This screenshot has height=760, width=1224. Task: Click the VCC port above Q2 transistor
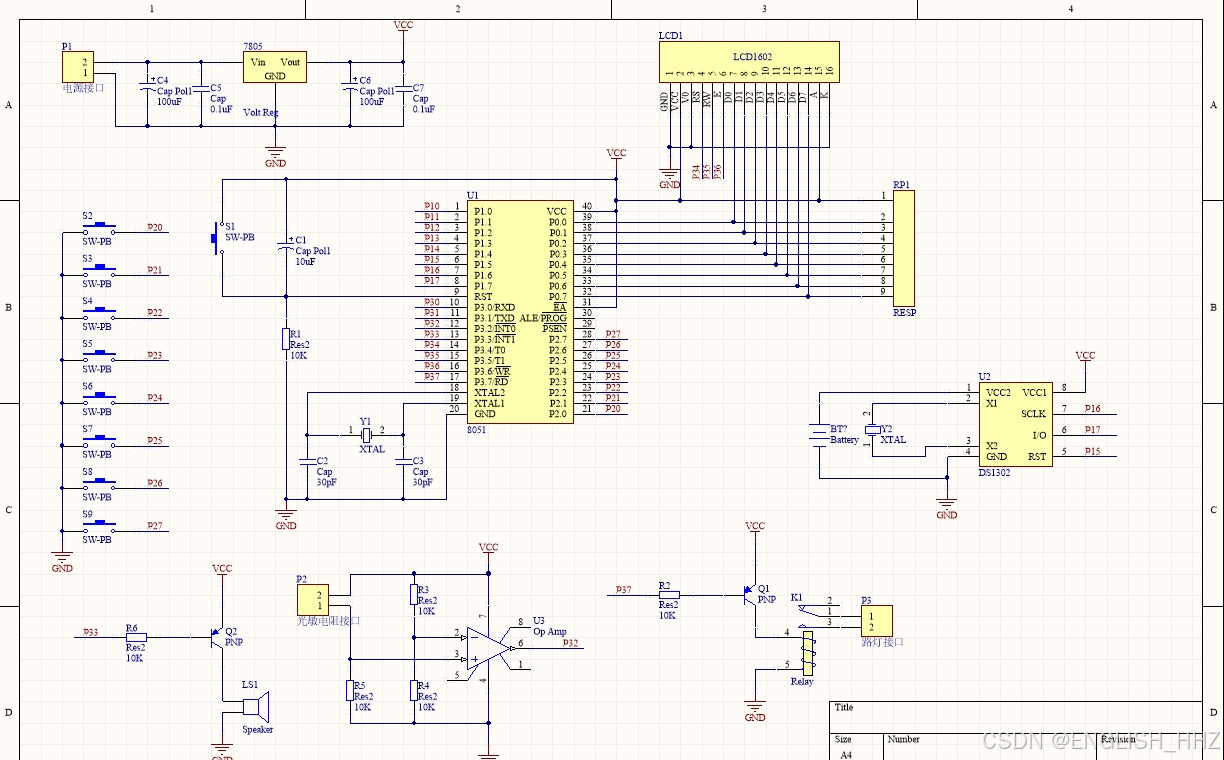point(222,571)
